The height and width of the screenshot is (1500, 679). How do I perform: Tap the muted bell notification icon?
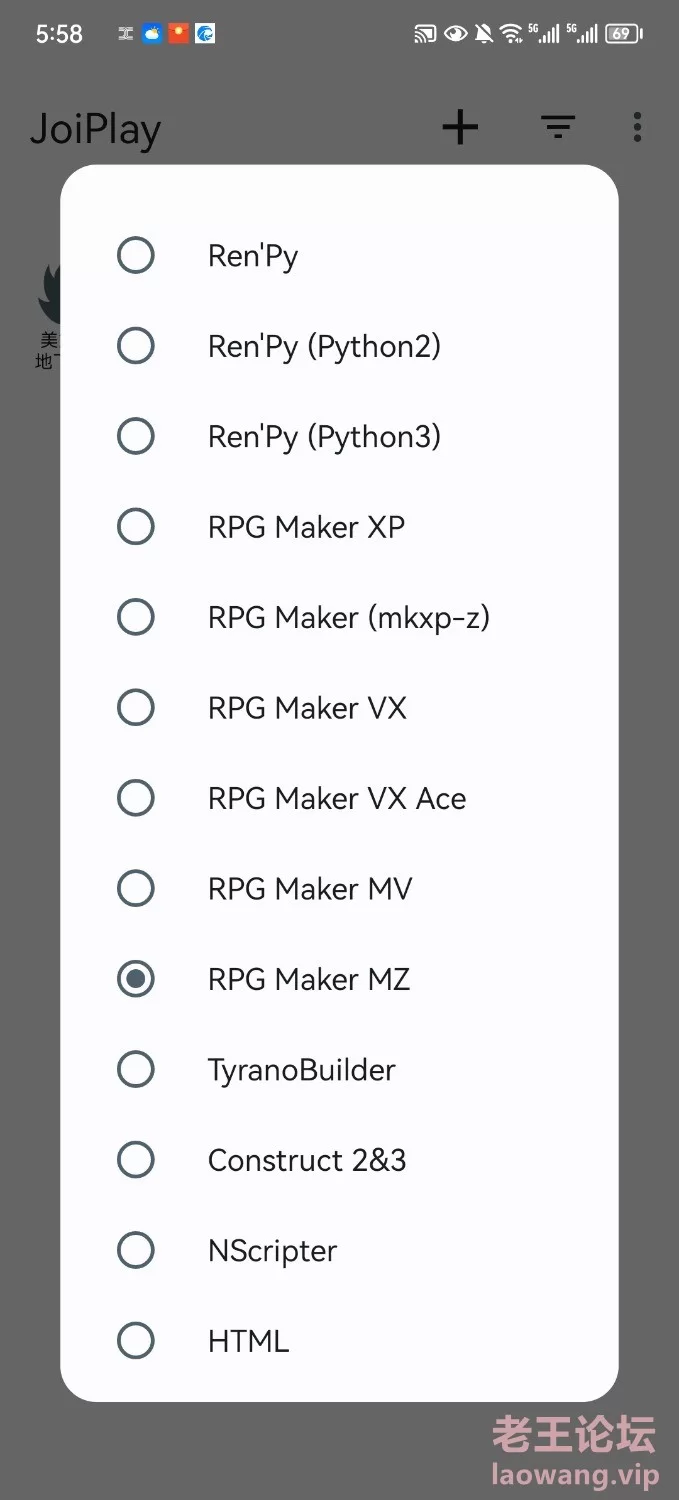[484, 34]
